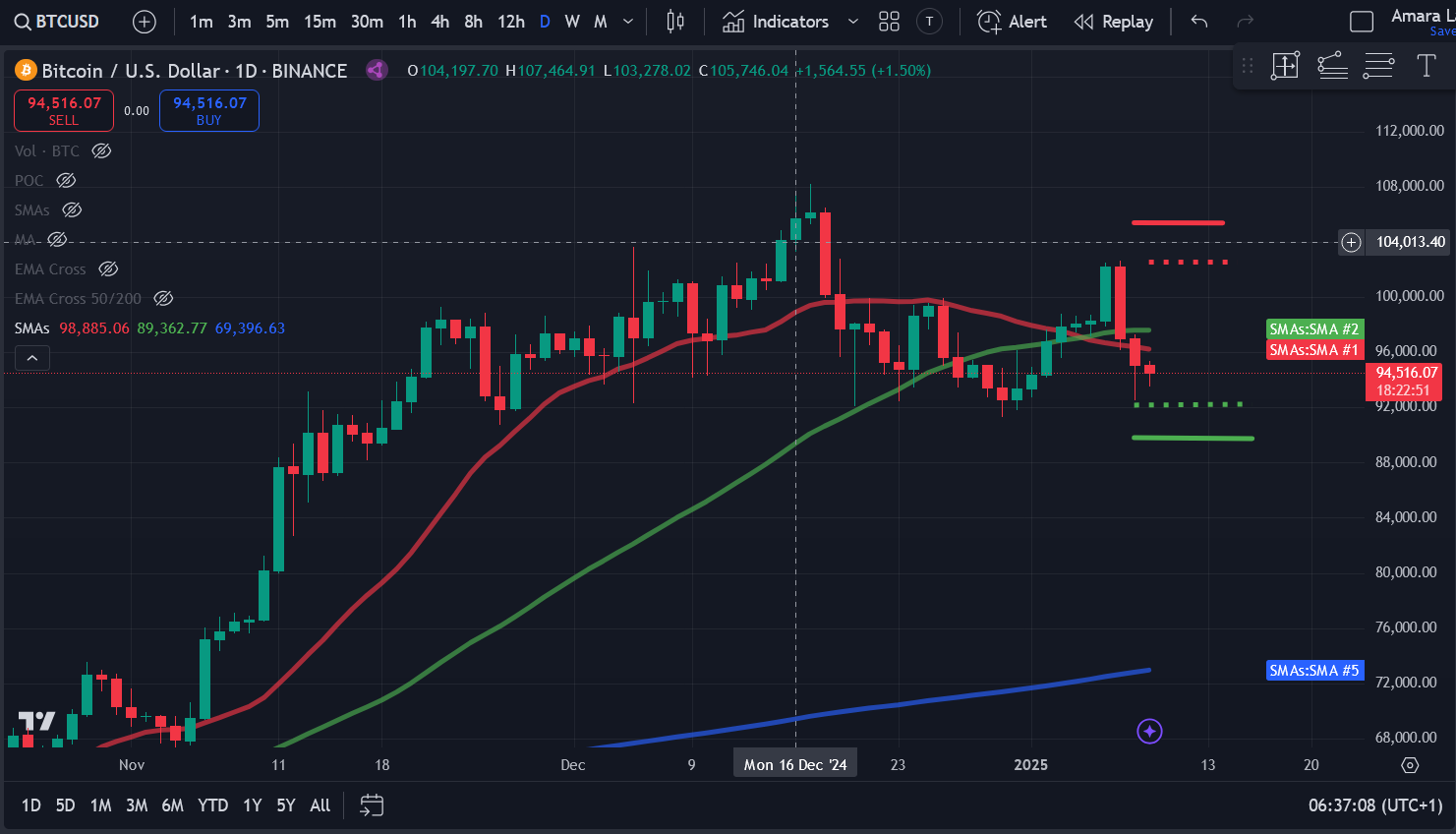The image size is (1456, 834).
Task: Click the purple sparkle event marker
Action: (1149, 731)
